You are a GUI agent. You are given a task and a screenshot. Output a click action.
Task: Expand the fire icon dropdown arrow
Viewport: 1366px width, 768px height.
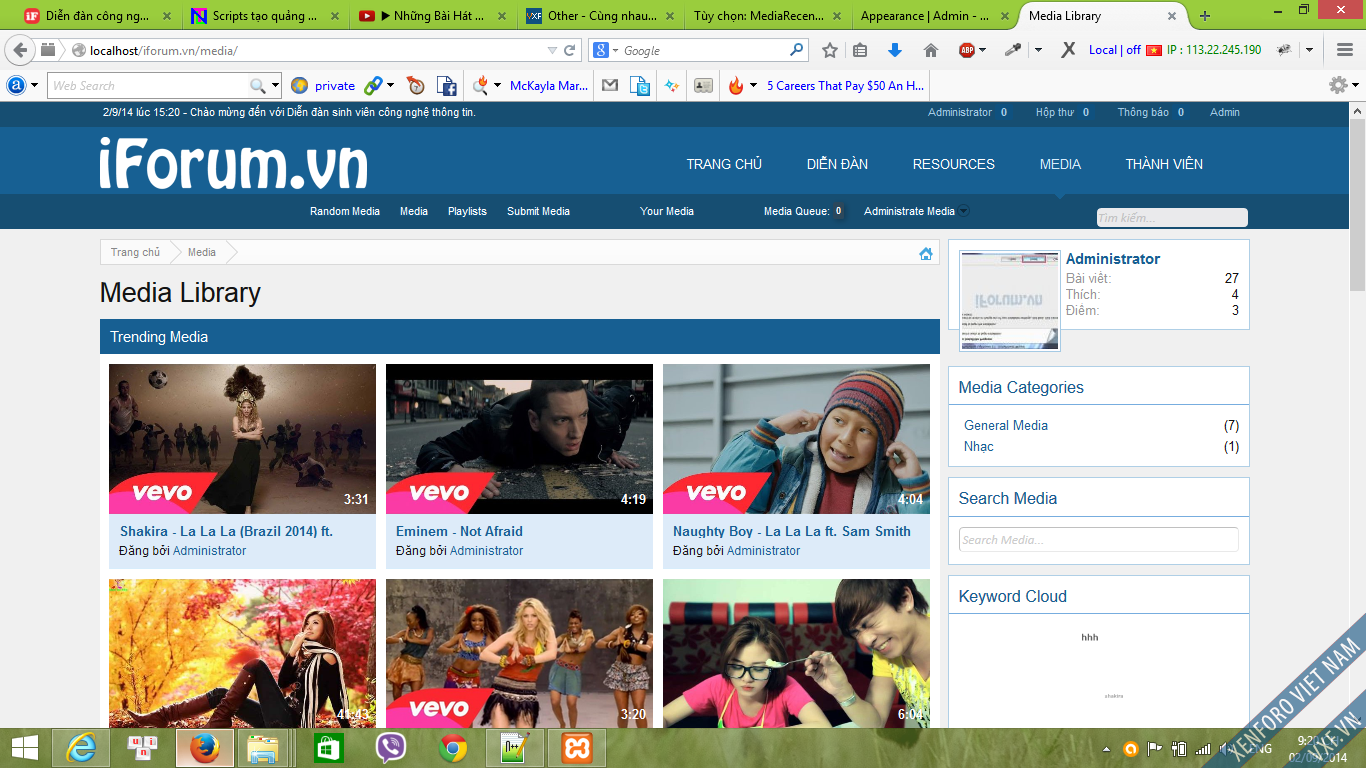click(753, 86)
